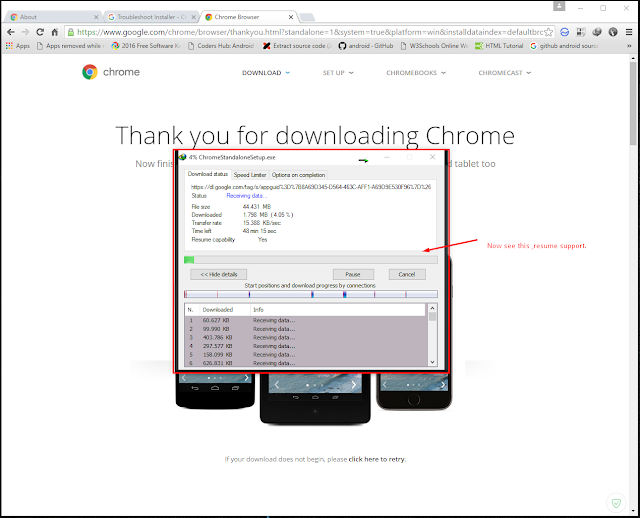This screenshot has height=518, width=640.
Task: Open the browser home page icon
Action: (55, 32)
